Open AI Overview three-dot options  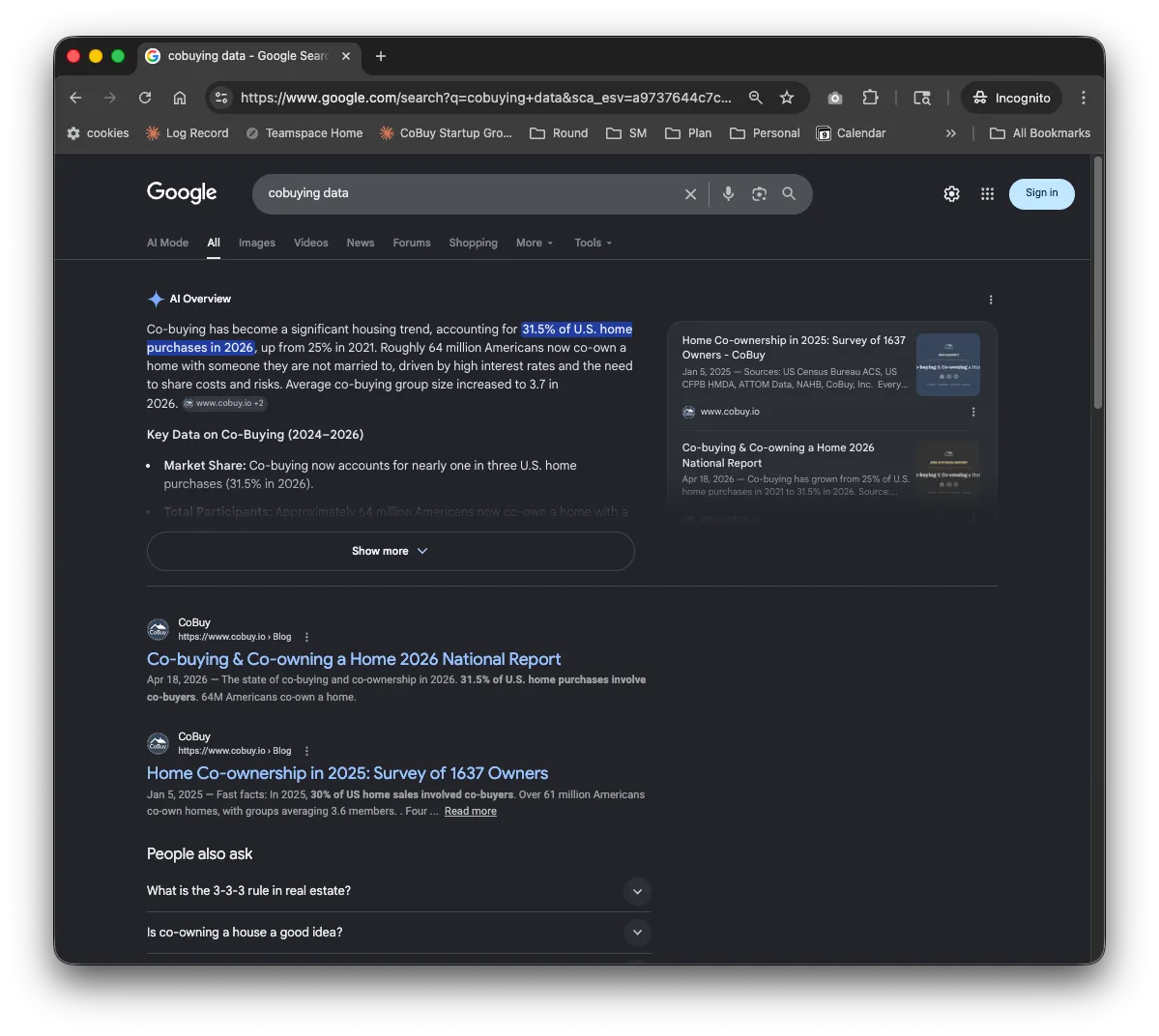pyautogui.click(x=991, y=300)
